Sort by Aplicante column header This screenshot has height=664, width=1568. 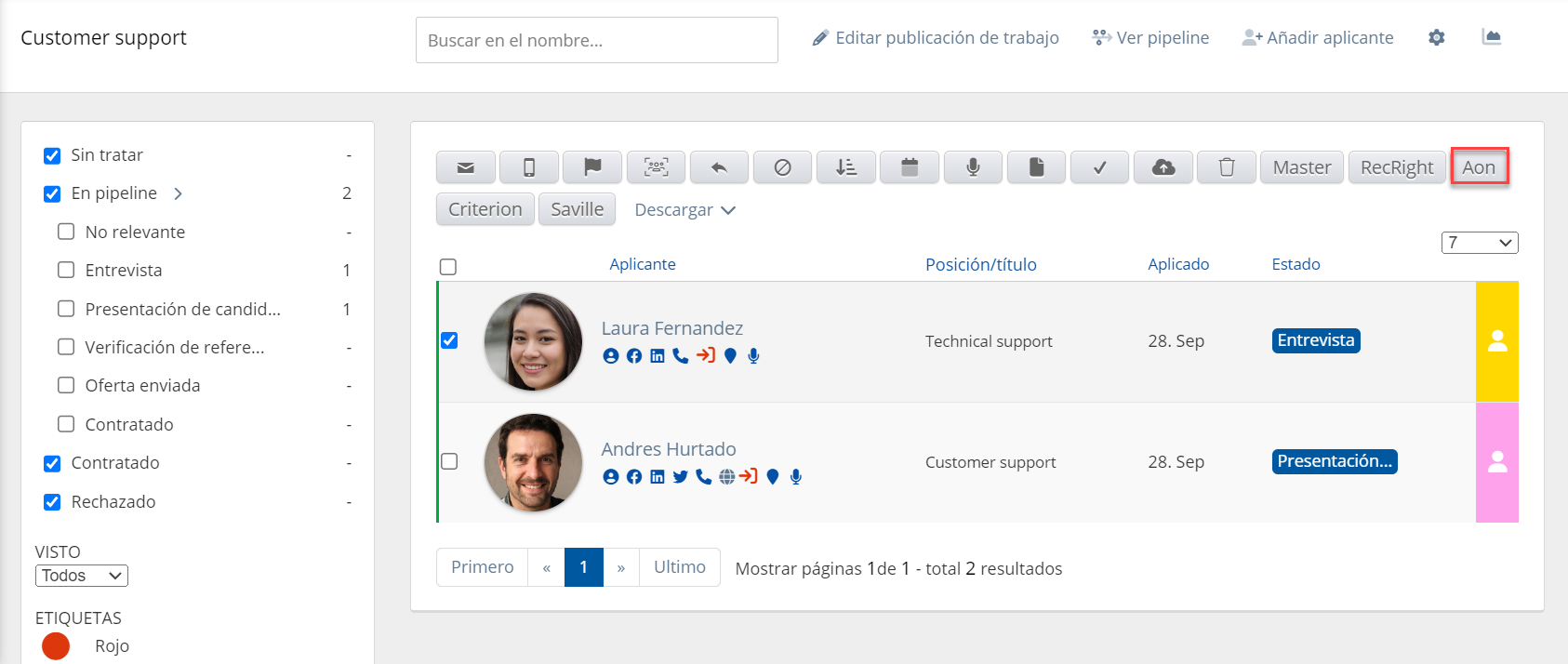point(642,264)
